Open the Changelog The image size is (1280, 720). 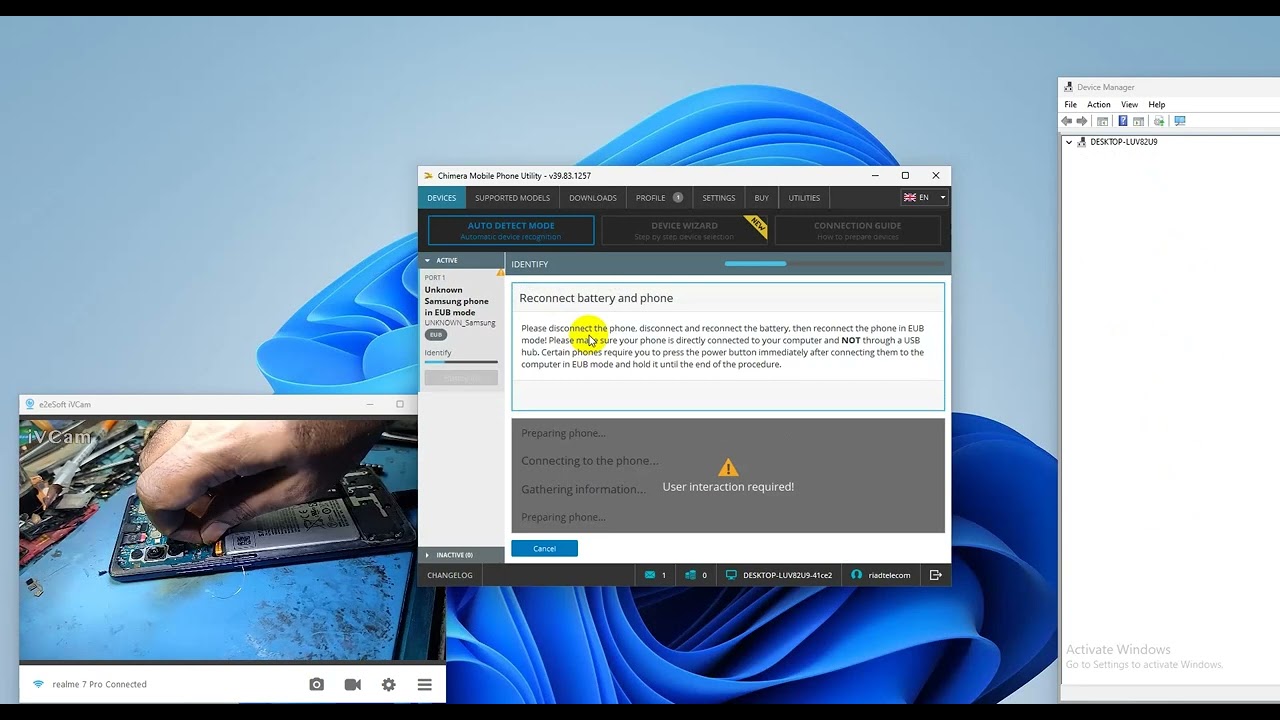tap(450, 575)
